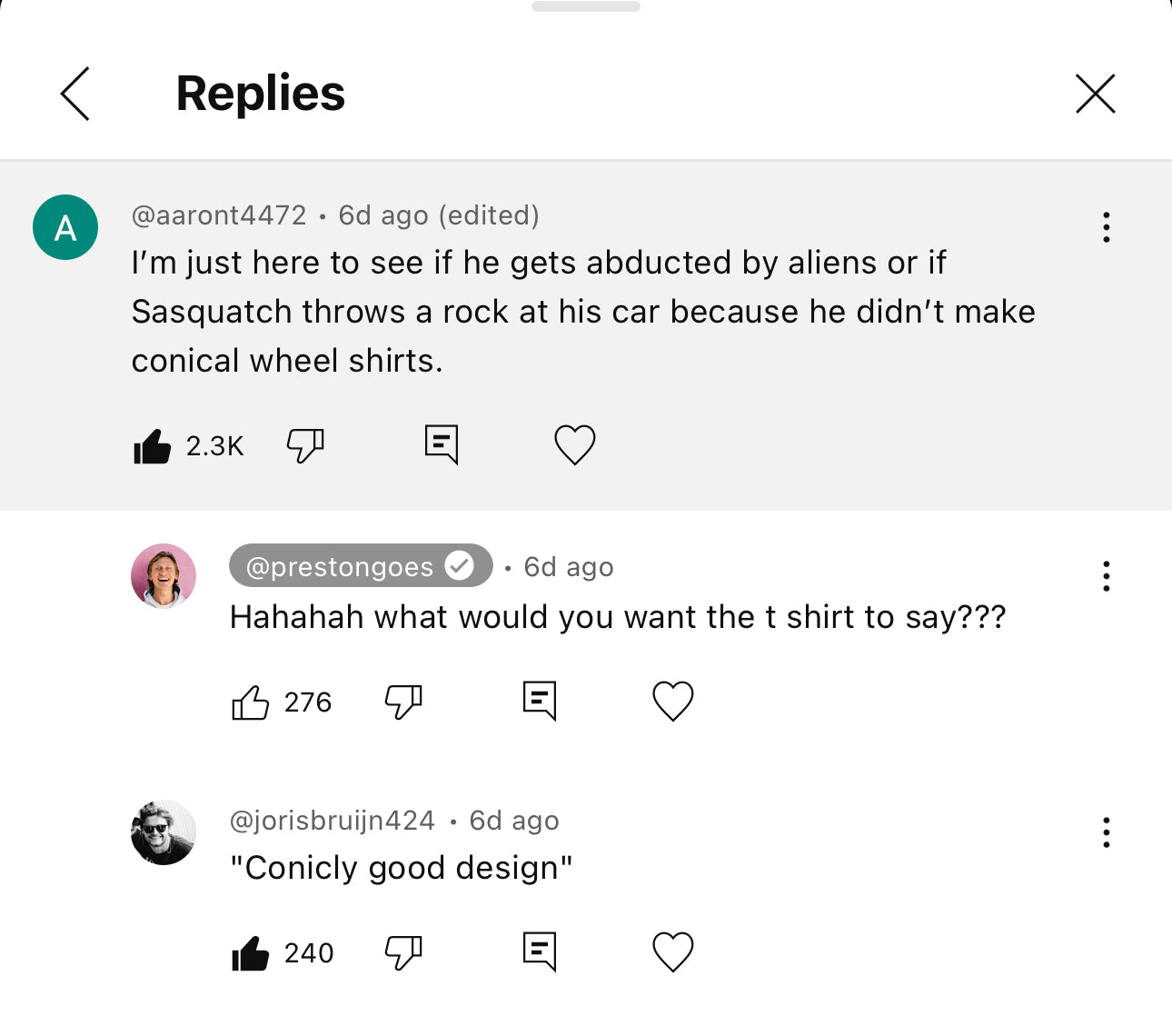Open options menu for aaront4472's comment

pos(1106,227)
